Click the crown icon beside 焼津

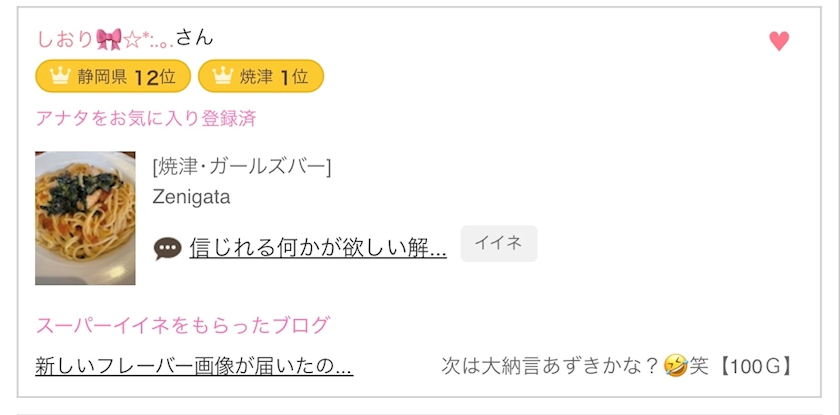click(222, 76)
